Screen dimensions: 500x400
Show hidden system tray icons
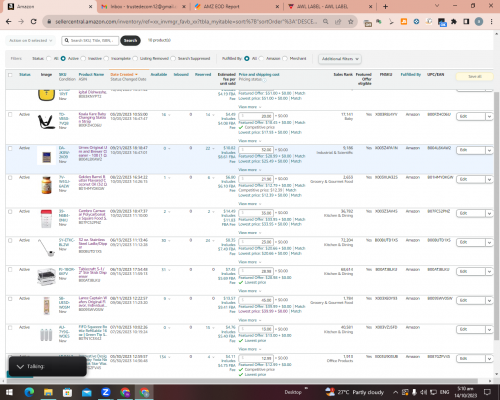tap(395, 392)
